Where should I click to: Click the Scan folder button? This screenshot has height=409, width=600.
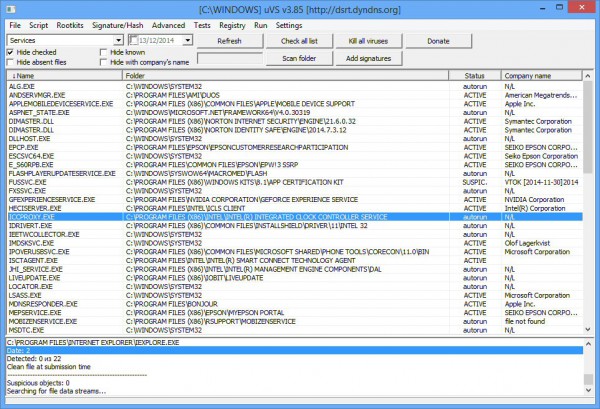(299, 59)
